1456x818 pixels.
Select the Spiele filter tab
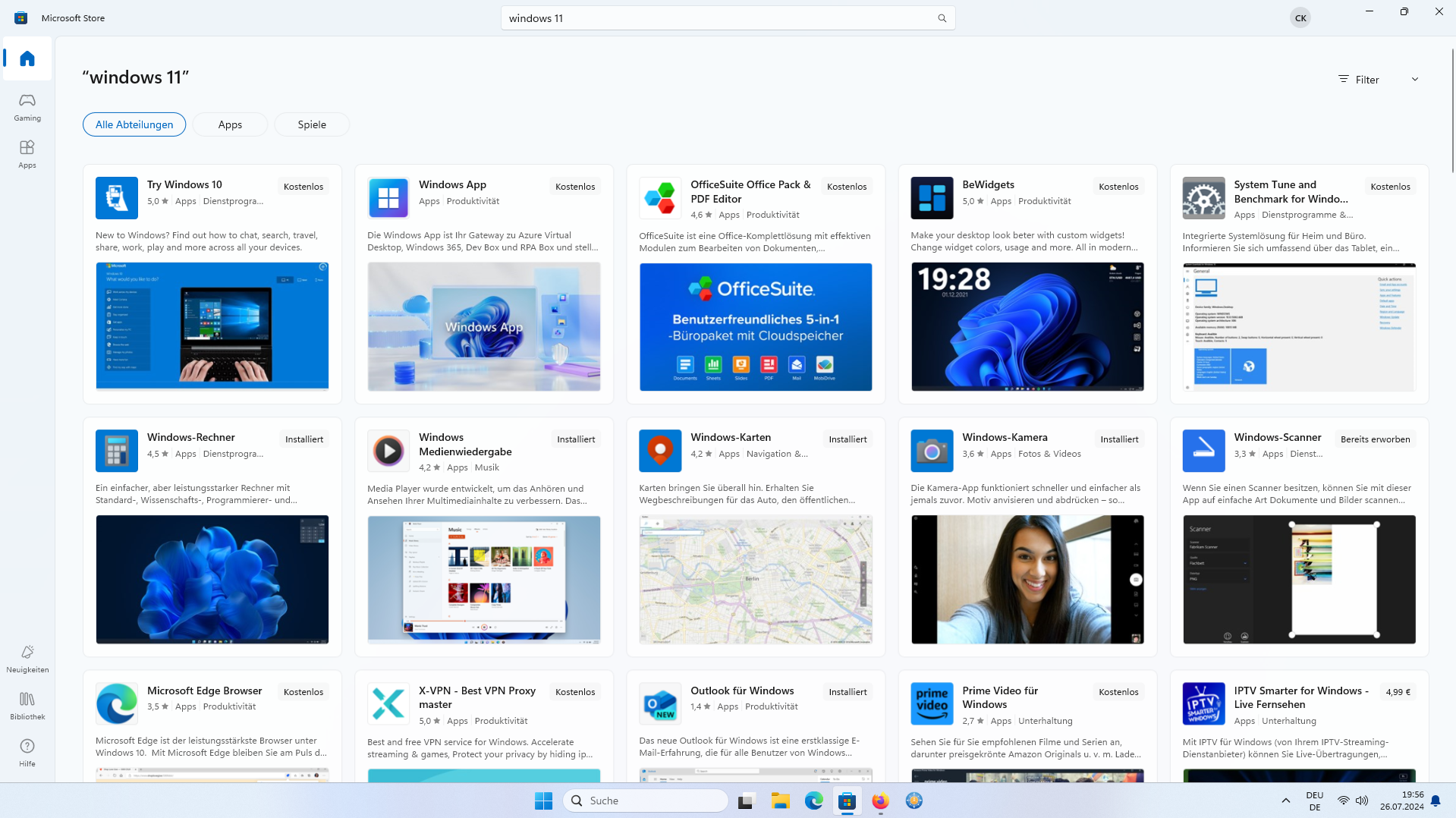(312, 124)
